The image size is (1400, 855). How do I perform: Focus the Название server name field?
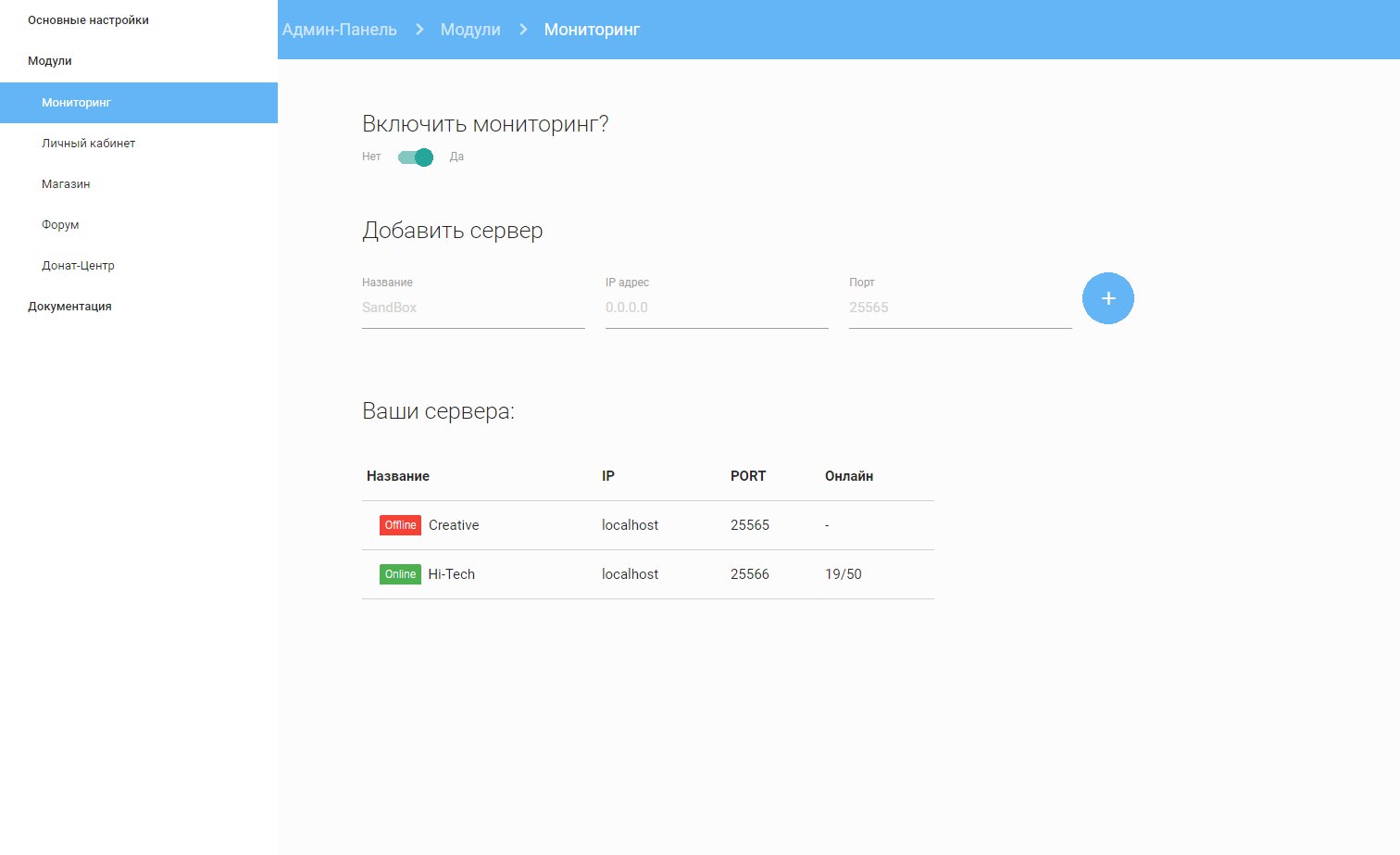[472, 308]
